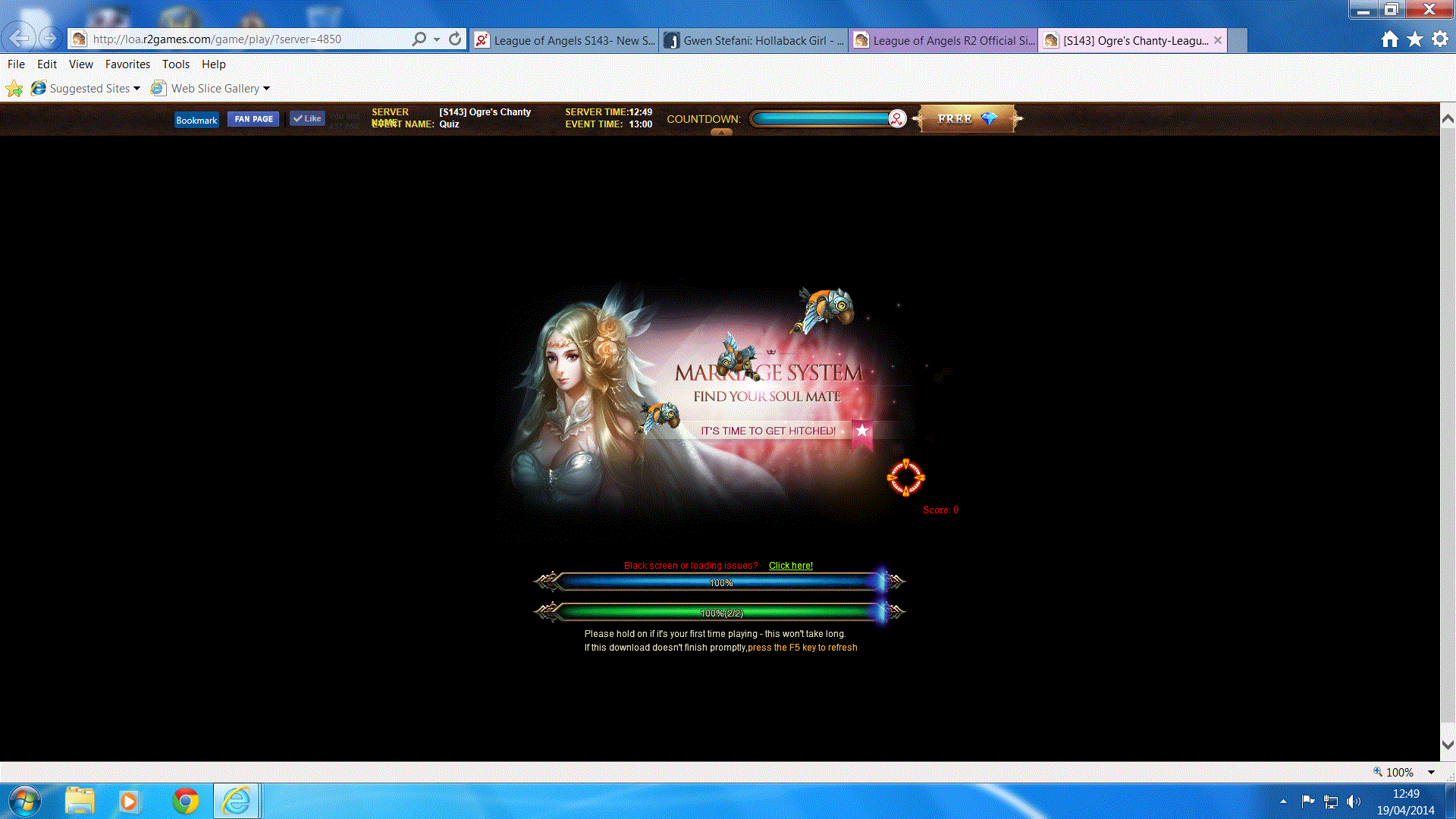Expand the Web Slice Gallery dropdown
This screenshot has width=1456, height=819.
click(266, 89)
